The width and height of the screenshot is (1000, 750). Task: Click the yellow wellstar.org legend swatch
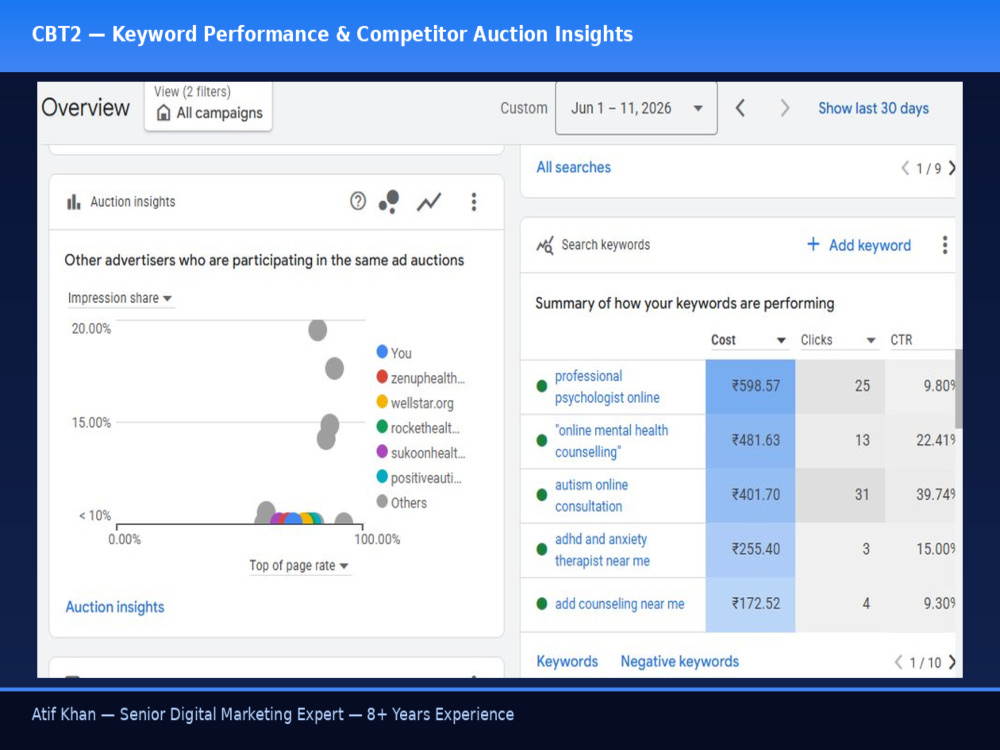(382, 402)
